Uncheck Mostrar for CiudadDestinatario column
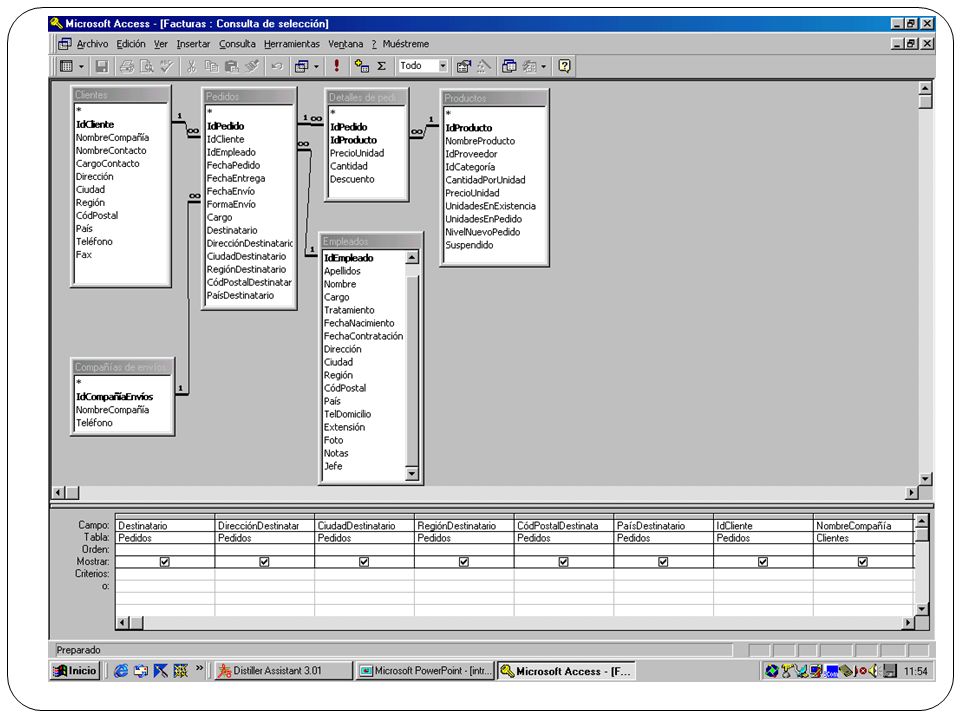Screen dimensions: 960x720 [x=364, y=561]
